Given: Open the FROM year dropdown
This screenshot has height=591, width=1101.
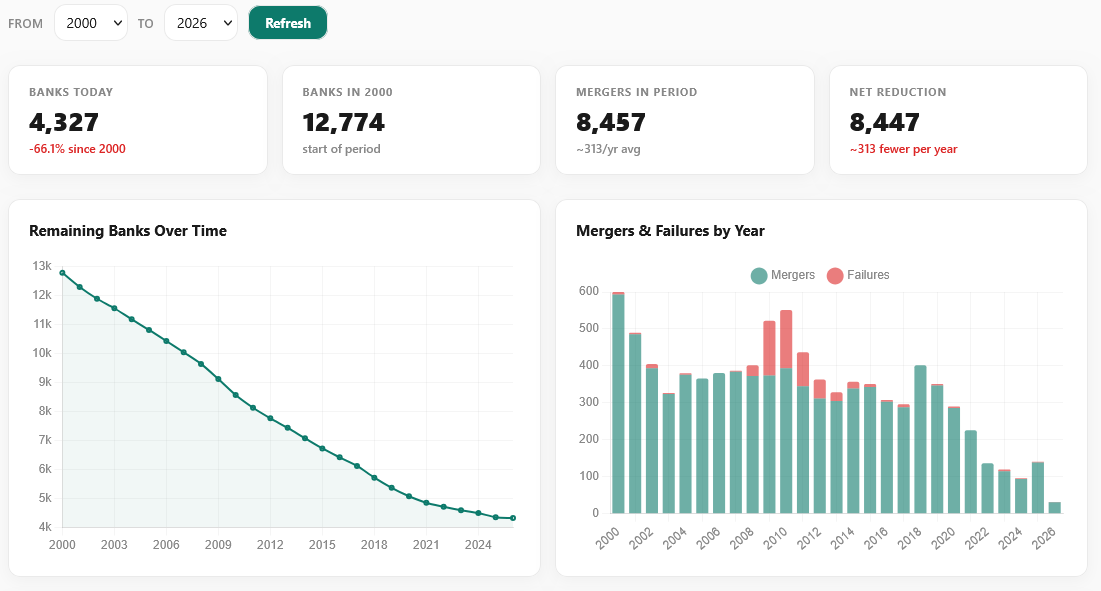Looking at the screenshot, I should [x=90, y=22].
